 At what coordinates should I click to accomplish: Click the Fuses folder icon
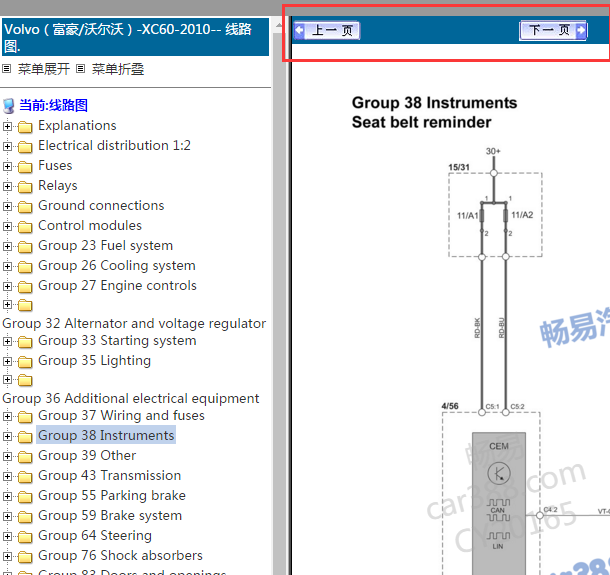(25, 167)
